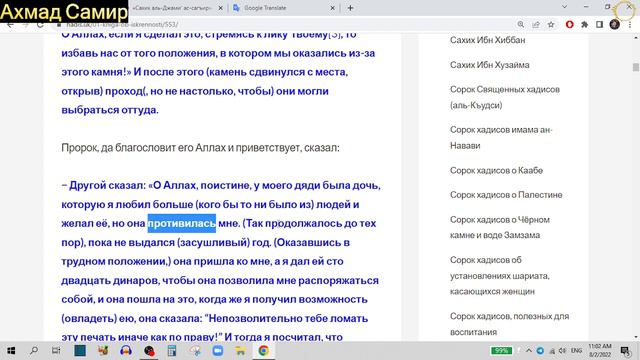Viewport: 640px width, 360px height.
Task: Open Сорок хадисов, полезных для воспитания
Action: tap(509, 324)
